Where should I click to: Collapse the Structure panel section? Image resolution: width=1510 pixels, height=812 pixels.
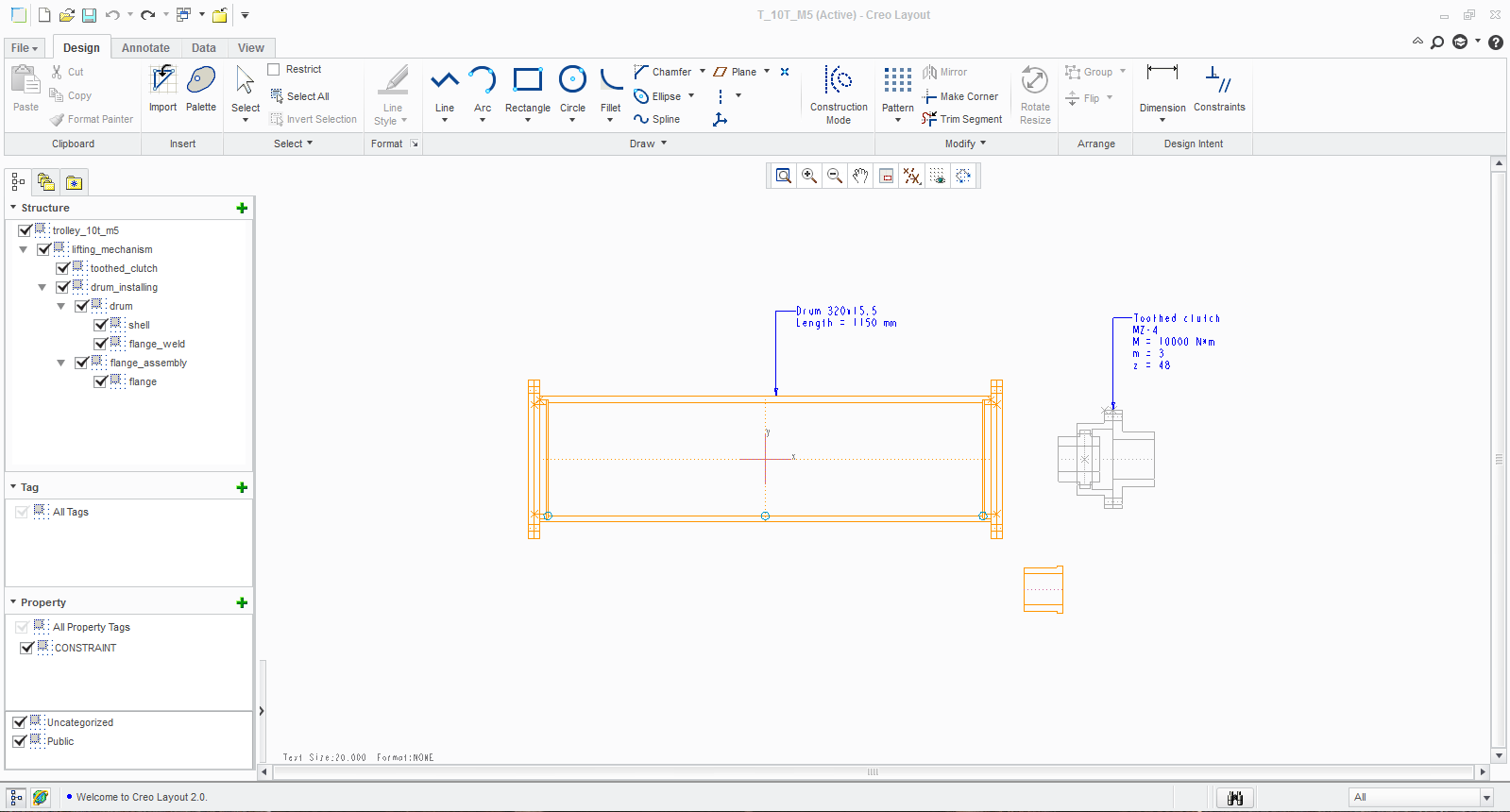(13, 208)
